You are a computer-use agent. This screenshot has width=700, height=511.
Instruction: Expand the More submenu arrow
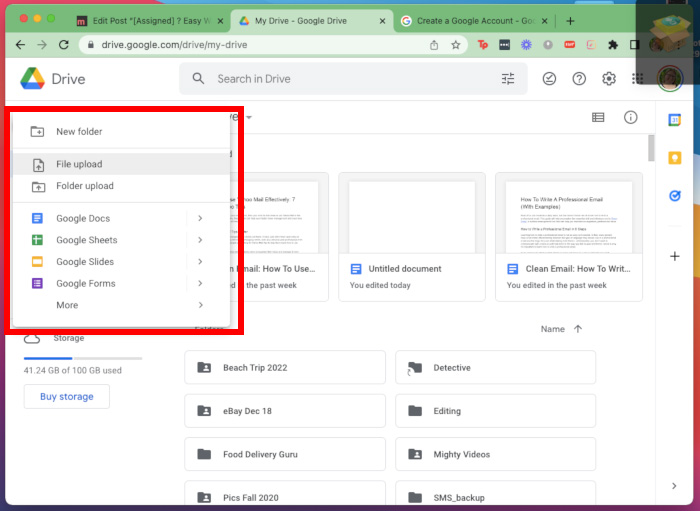pyautogui.click(x=200, y=305)
